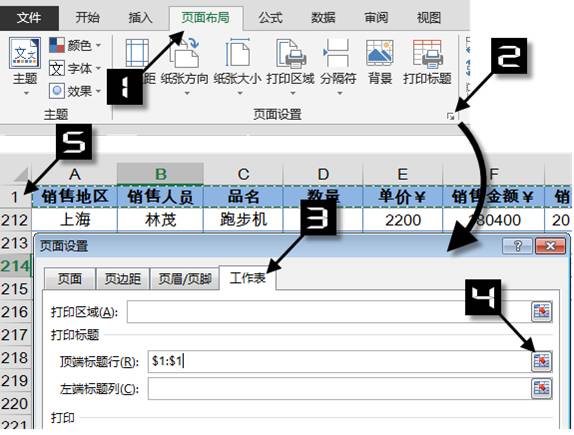Switch to the 页边距 dialog tab
This screenshot has height=435, width=574.
click(x=123, y=279)
